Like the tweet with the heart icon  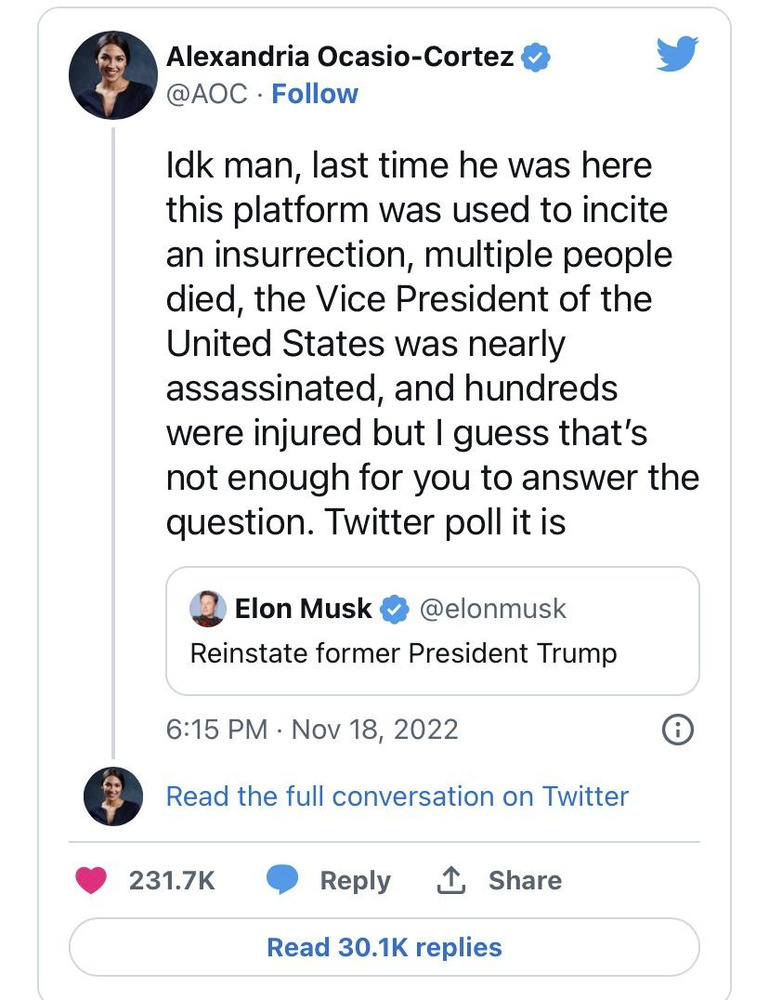(92, 880)
